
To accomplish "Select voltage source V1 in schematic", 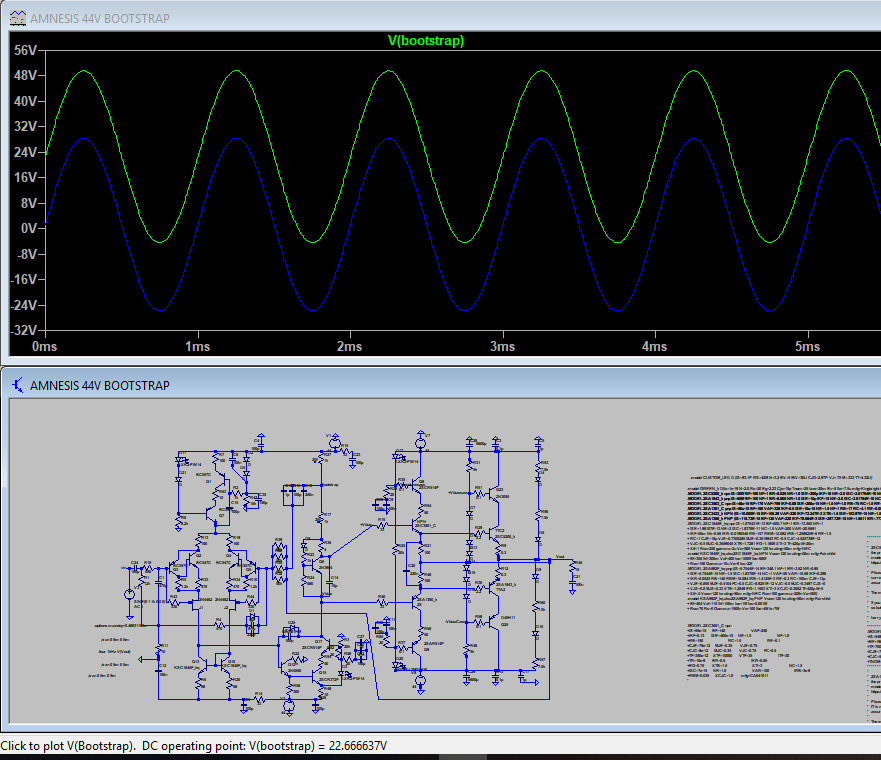I will coord(334,444).
